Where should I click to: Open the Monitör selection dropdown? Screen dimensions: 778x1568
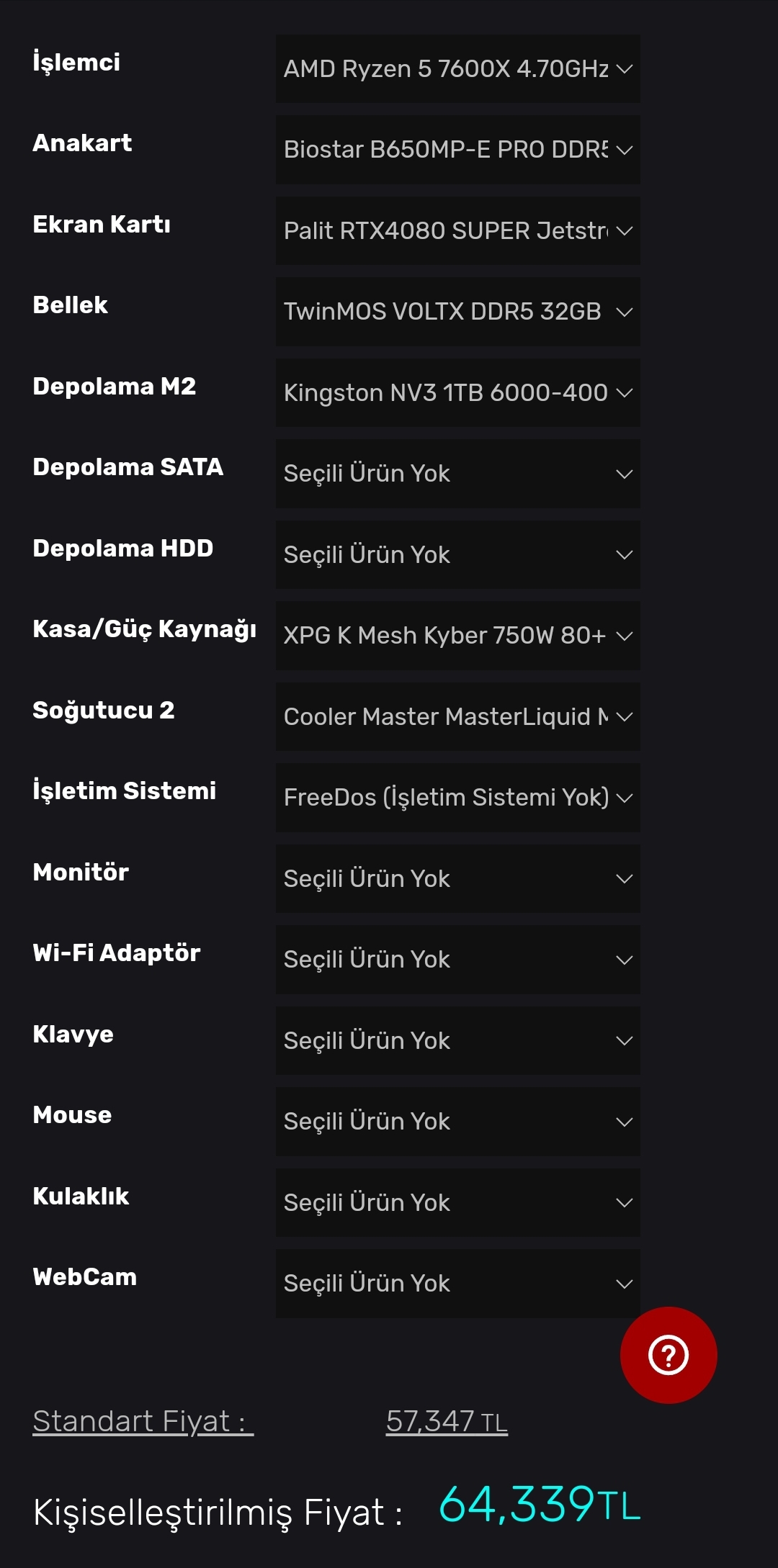pyautogui.click(x=457, y=879)
